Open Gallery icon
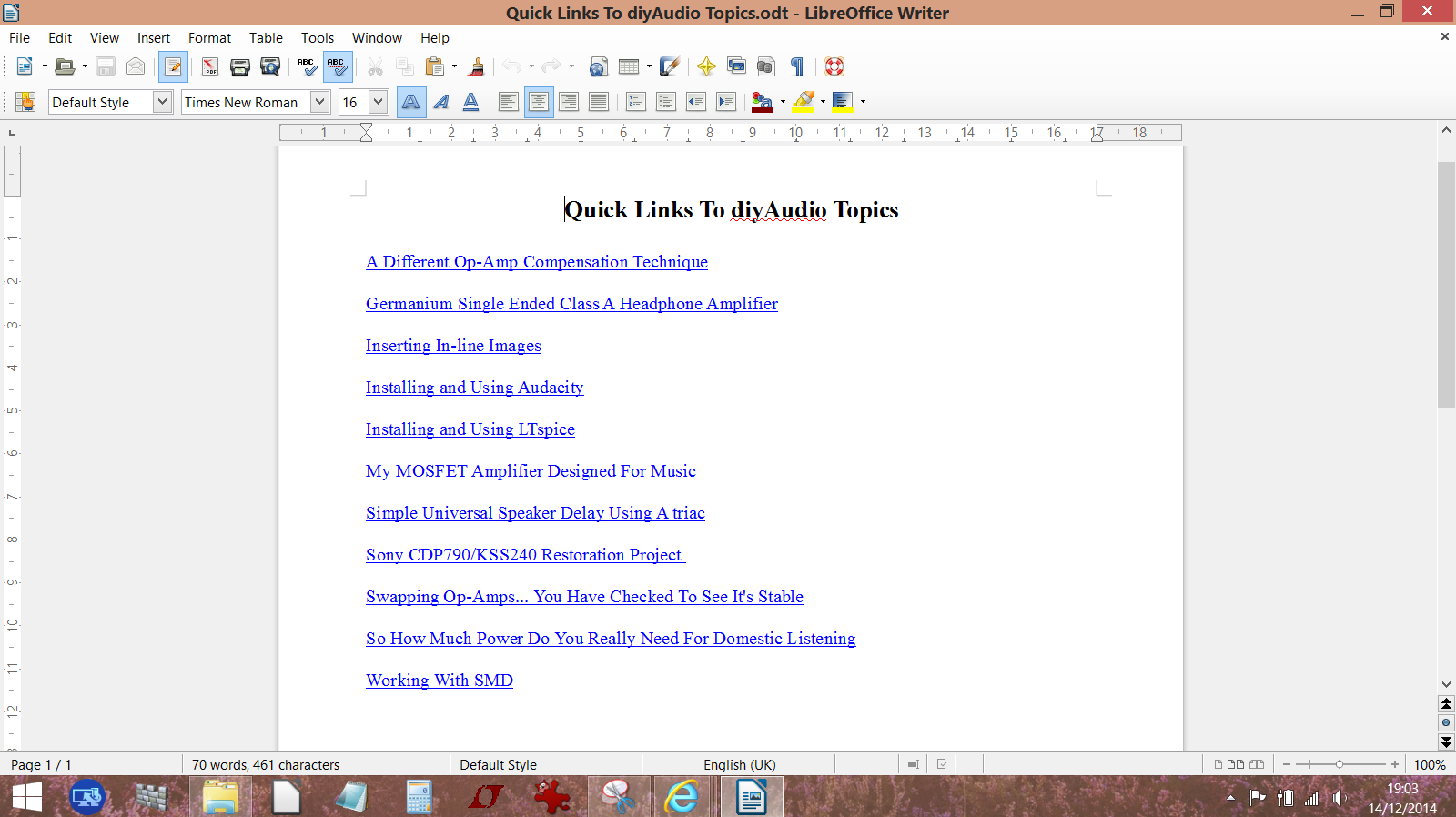Image resolution: width=1456 pixels, height=817 pixels. [736, 66]
